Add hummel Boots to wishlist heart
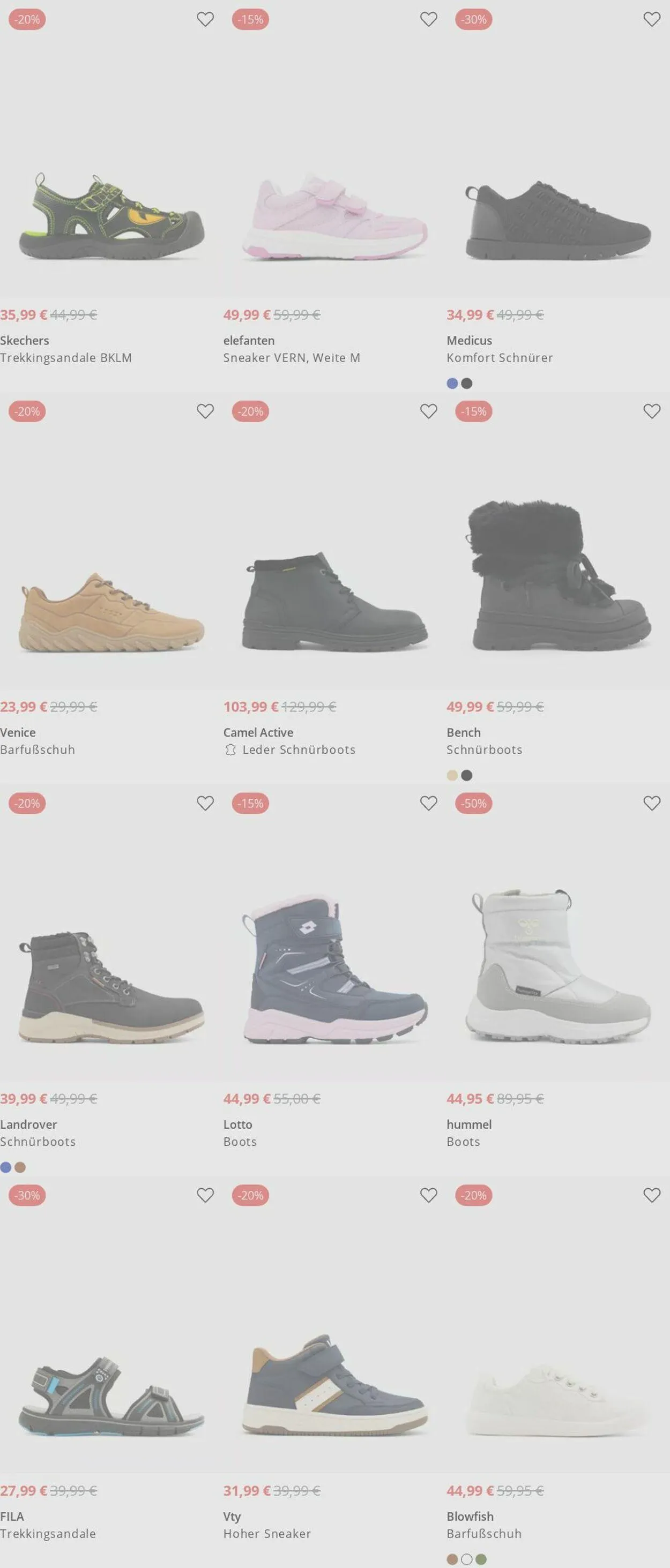The image size is (670, 1568). pyautogui.click(x=652, y=804)
